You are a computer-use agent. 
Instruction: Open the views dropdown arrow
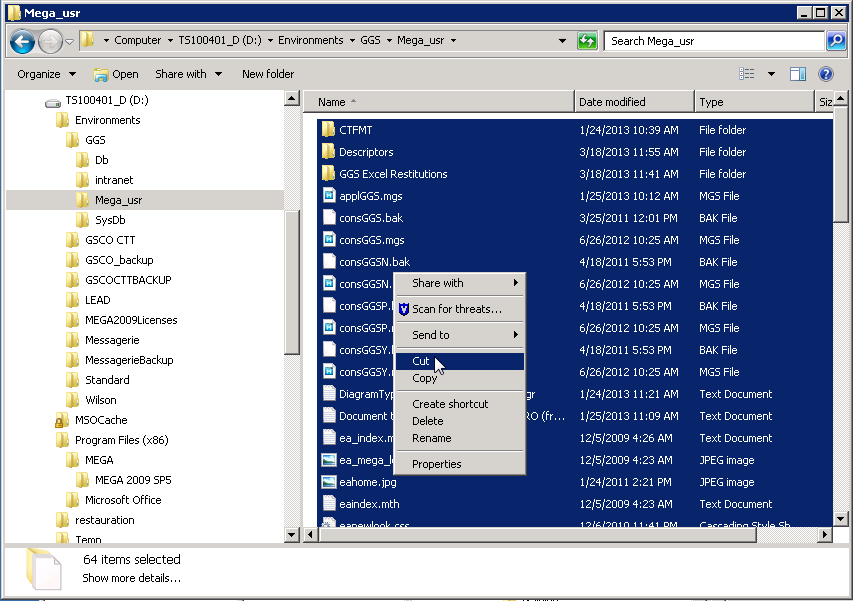(x=771, y=74)
